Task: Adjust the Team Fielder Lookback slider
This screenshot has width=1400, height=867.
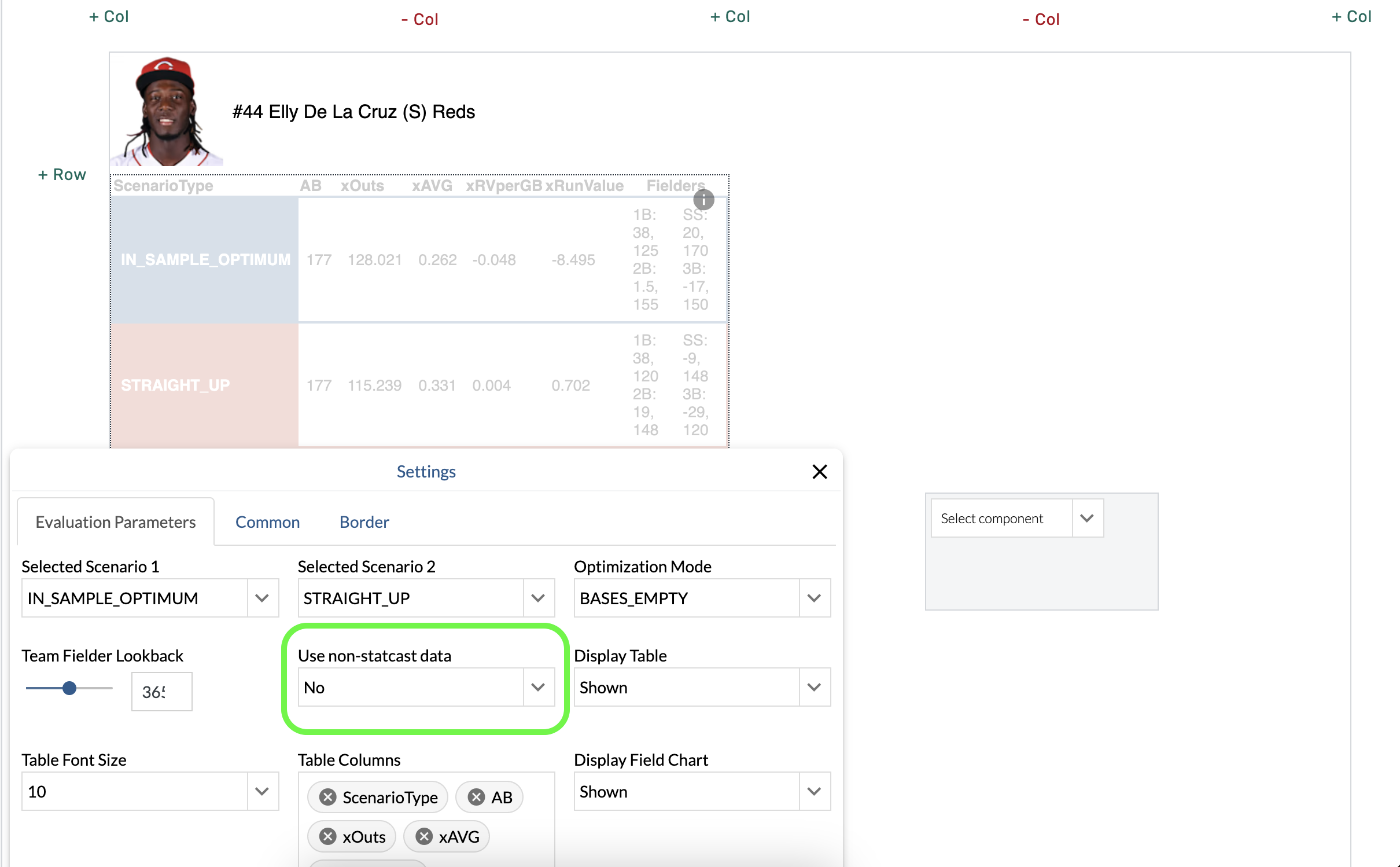Action: tap(69, 688)
